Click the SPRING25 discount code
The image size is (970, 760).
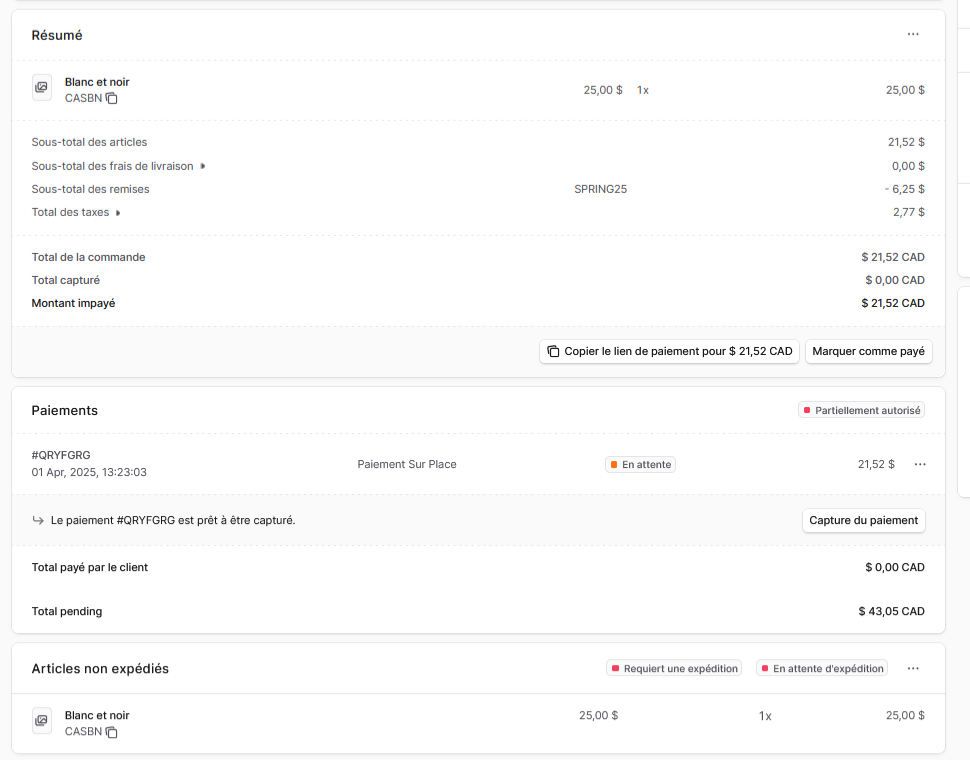(600, 189)
